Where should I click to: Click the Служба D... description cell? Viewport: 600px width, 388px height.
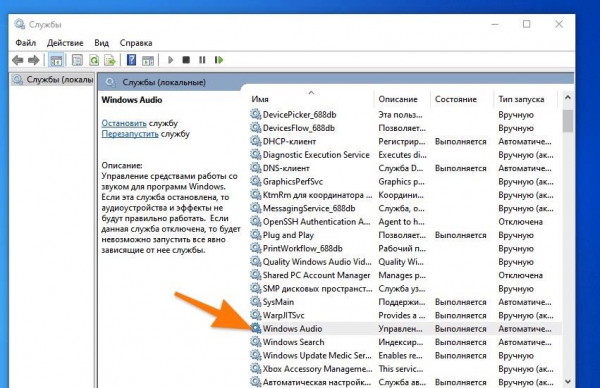401,168
